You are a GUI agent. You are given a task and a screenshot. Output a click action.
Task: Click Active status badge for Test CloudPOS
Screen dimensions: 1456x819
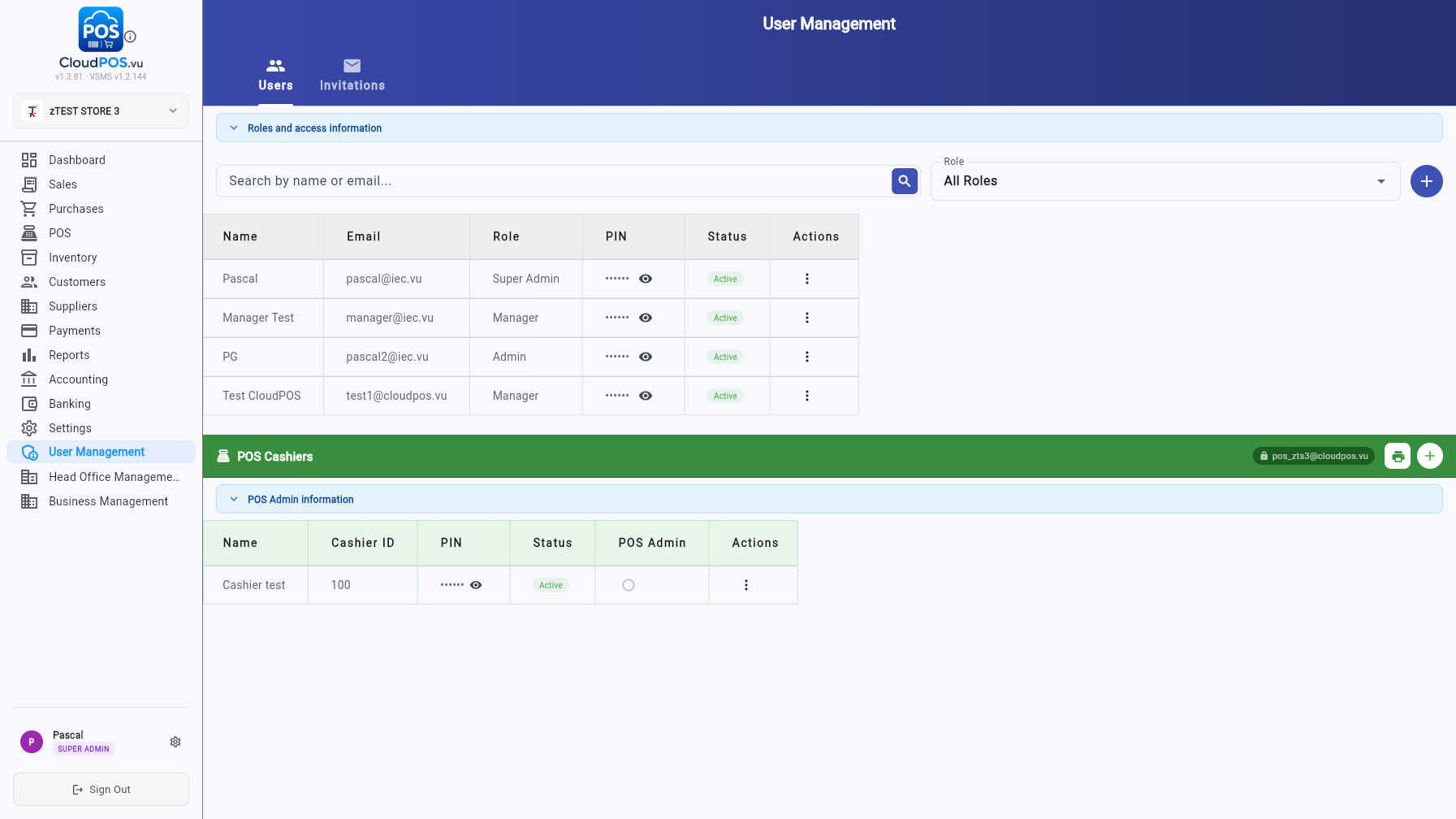pyautogui.click(x=725, y=396)
